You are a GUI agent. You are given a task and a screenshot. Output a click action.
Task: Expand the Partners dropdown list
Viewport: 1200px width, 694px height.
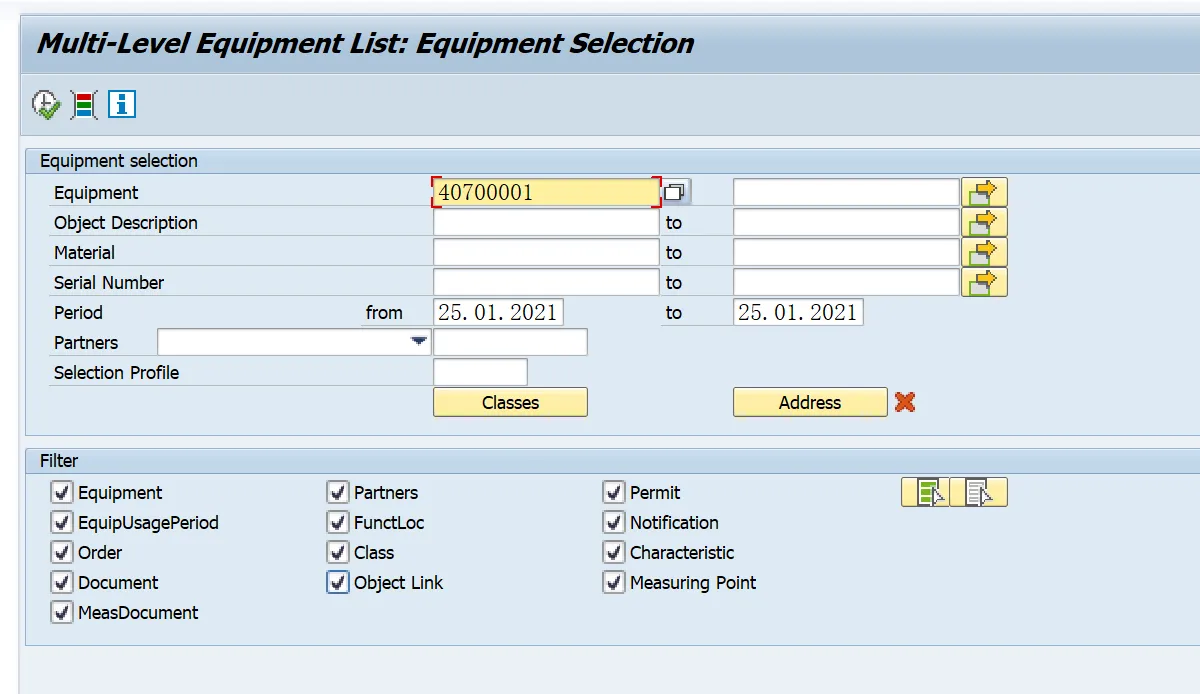pyautogui.click(x=419, y=342)
